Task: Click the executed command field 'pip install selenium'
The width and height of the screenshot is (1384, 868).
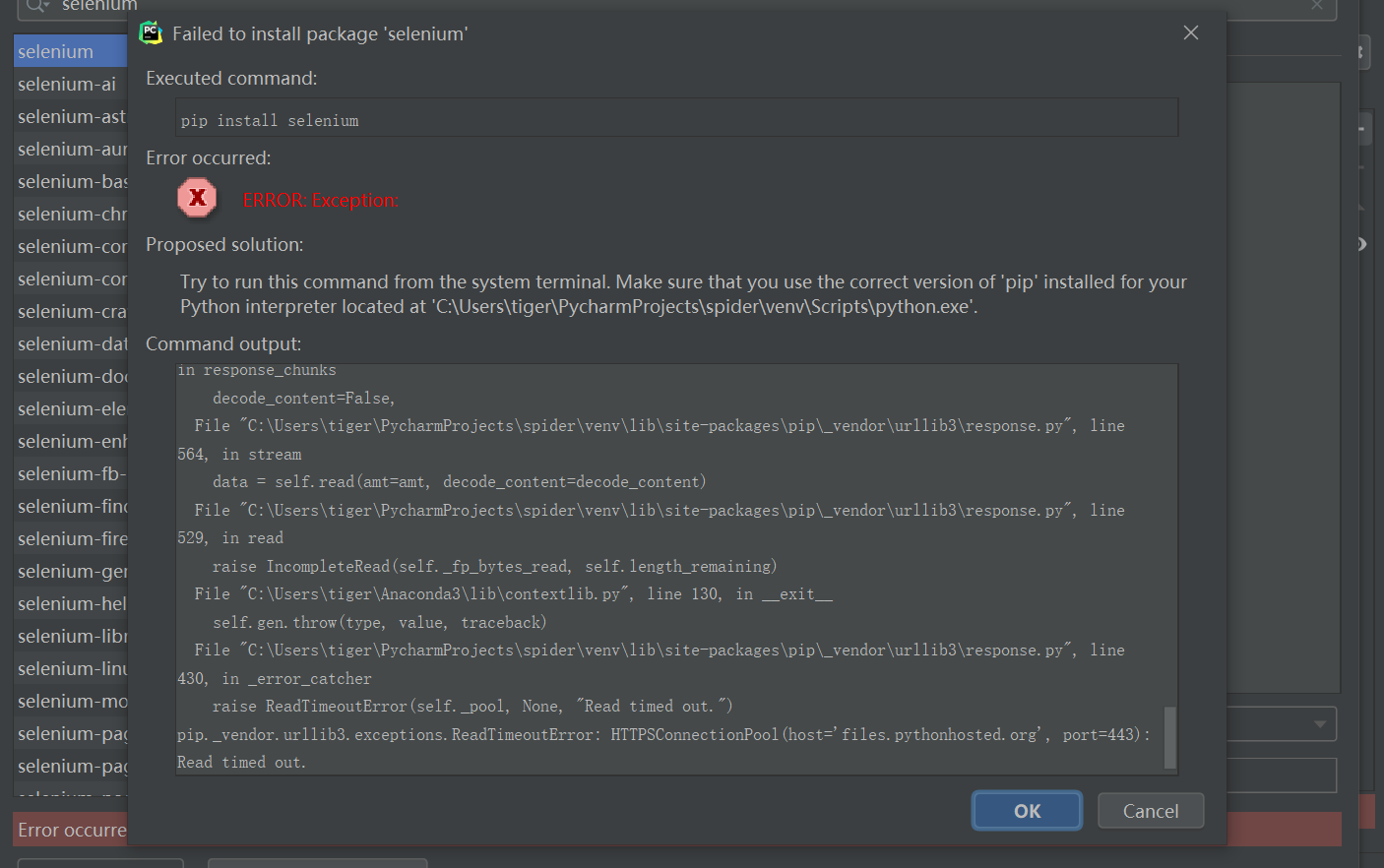Action: pyautogui.click(x=676, y=118)
